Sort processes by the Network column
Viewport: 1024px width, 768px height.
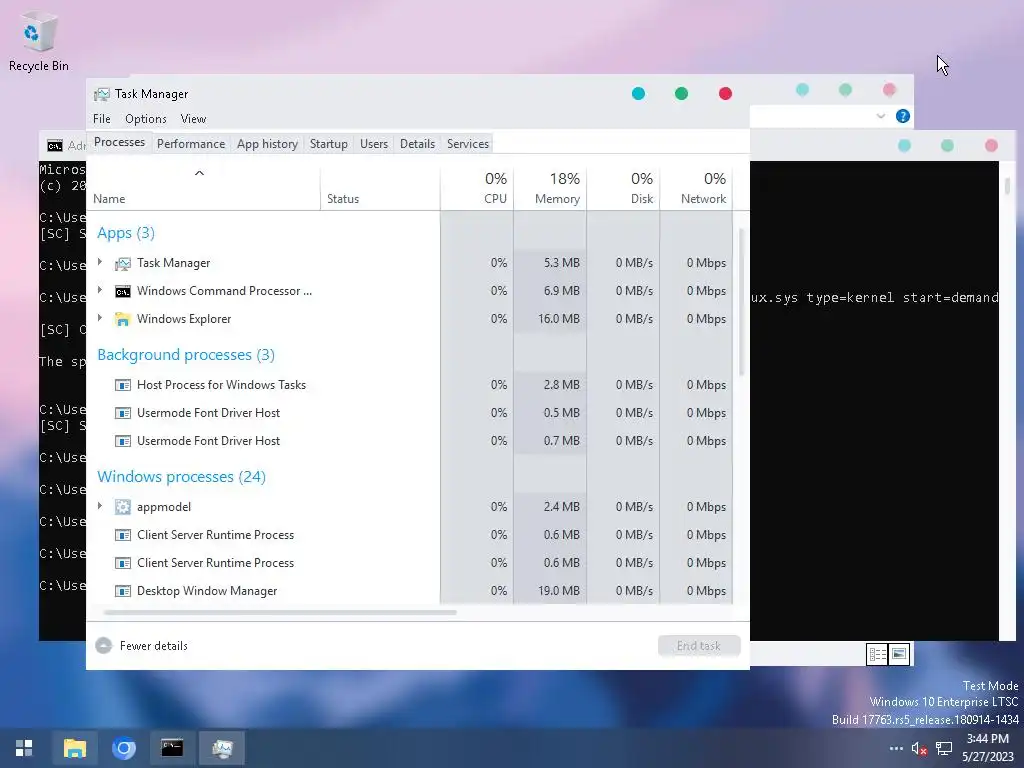(x=696, y=188)
